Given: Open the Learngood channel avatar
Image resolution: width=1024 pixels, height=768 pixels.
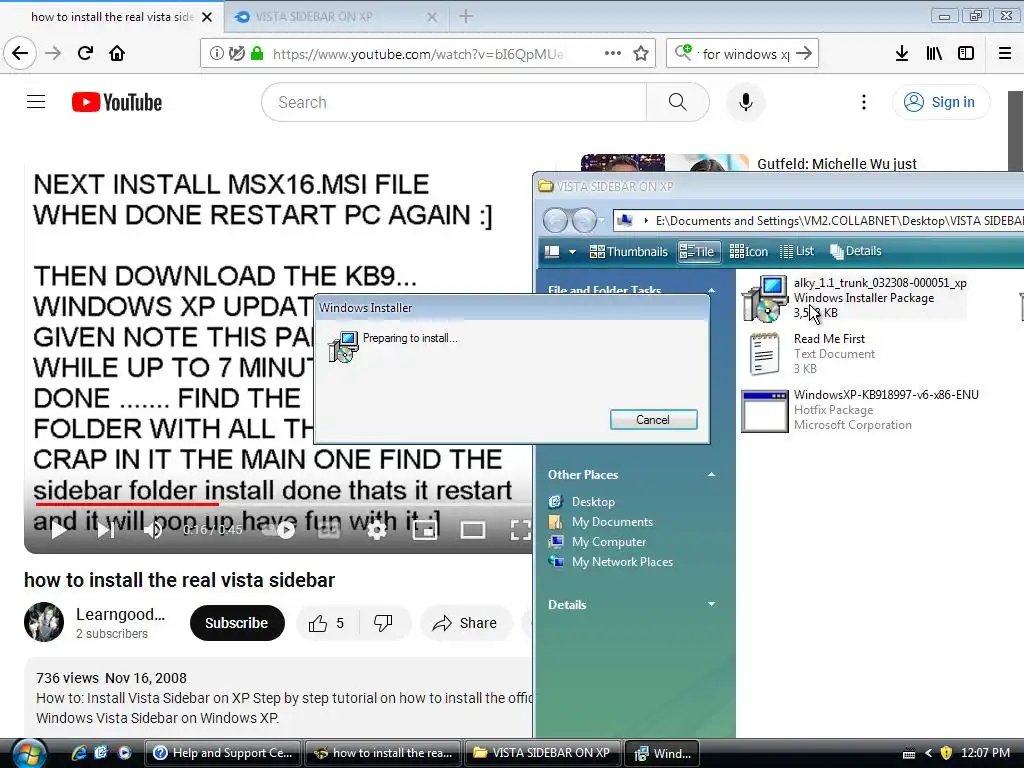Looking at the screenshot, I should [44, 622].
